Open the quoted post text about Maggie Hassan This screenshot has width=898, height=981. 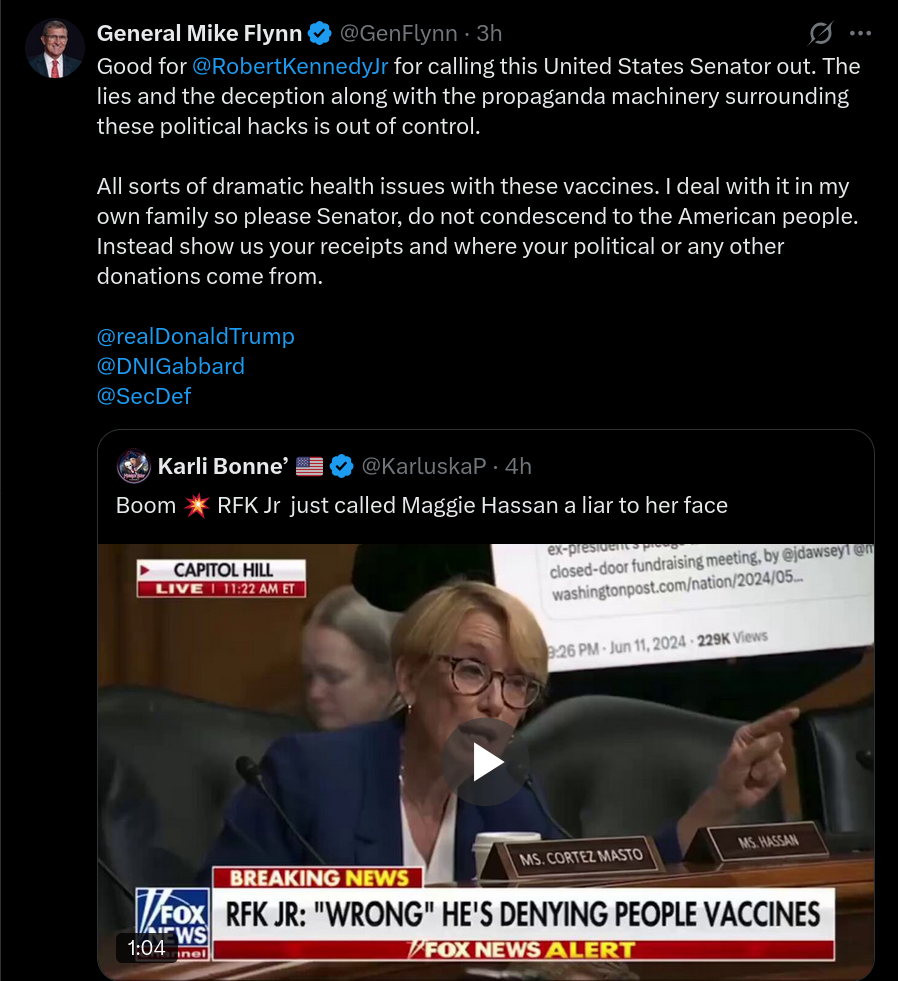(x=422, y=506)
